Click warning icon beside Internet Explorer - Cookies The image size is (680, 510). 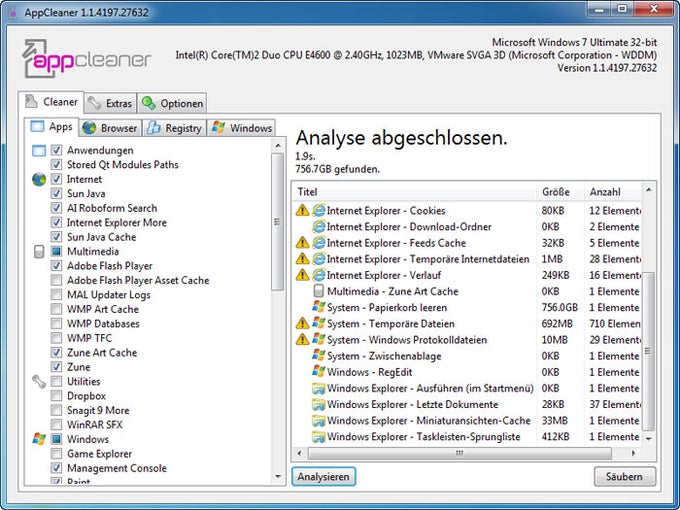302,210
